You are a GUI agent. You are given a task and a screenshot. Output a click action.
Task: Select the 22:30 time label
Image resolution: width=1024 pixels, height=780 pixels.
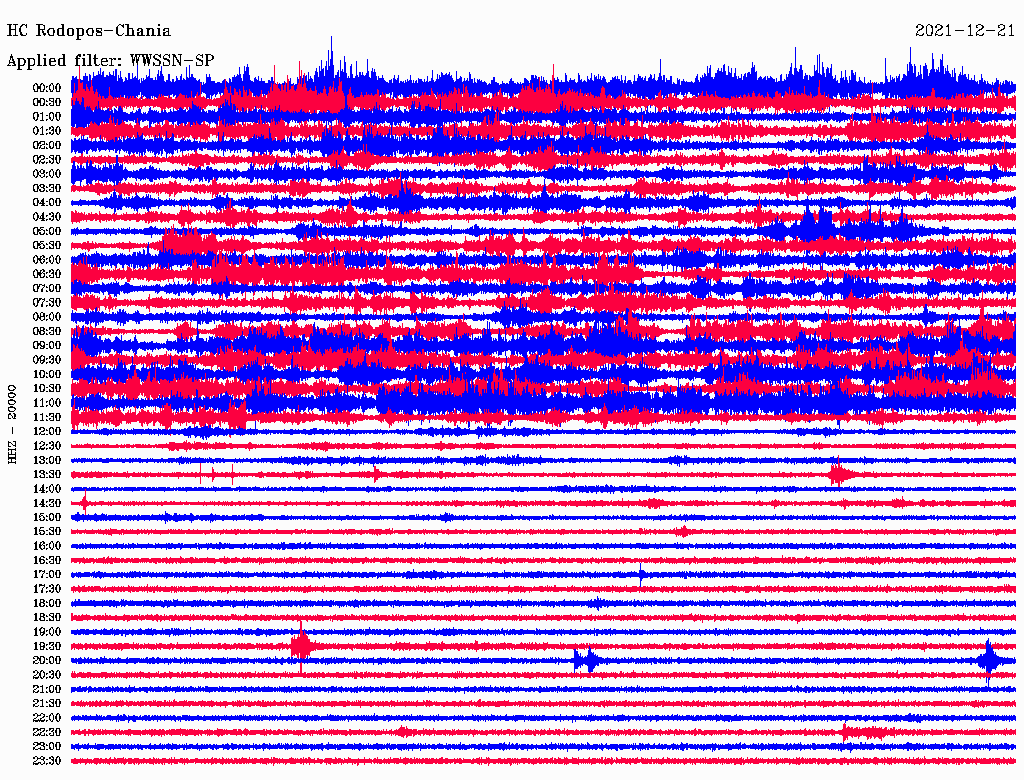(x=47, y=732)
